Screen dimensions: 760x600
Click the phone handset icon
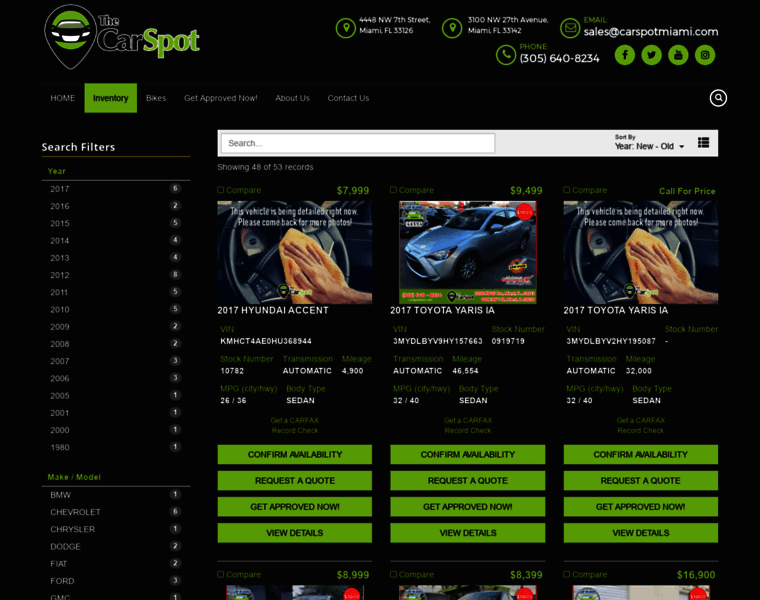pyautogui.click(x=506, y=55)
